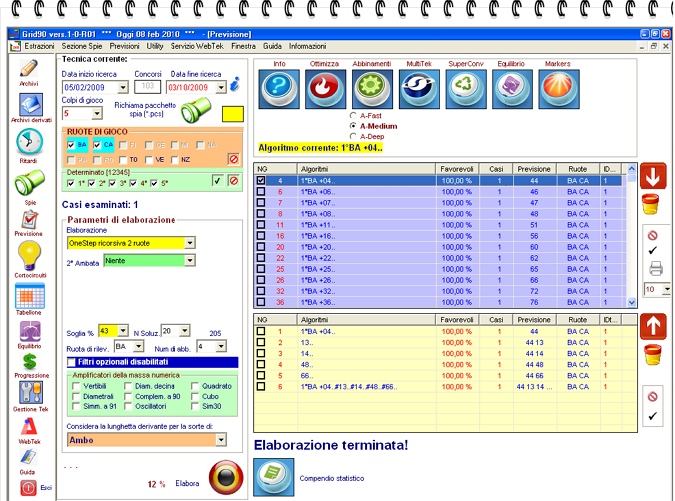Open the Data fine ricerca dropdown

coord(221,87)
